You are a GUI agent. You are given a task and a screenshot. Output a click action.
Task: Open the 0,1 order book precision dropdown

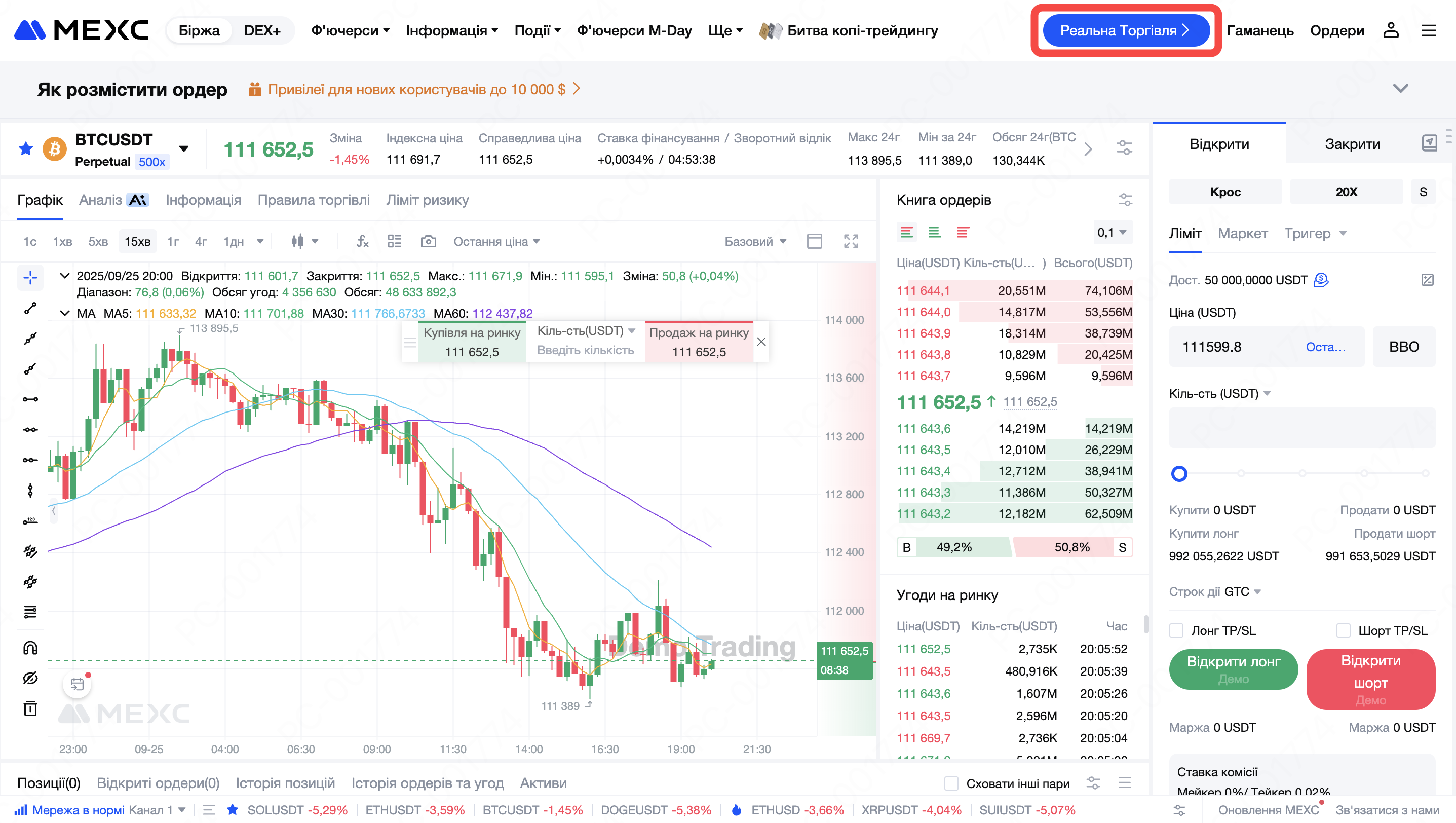[x=1112, y=232]
